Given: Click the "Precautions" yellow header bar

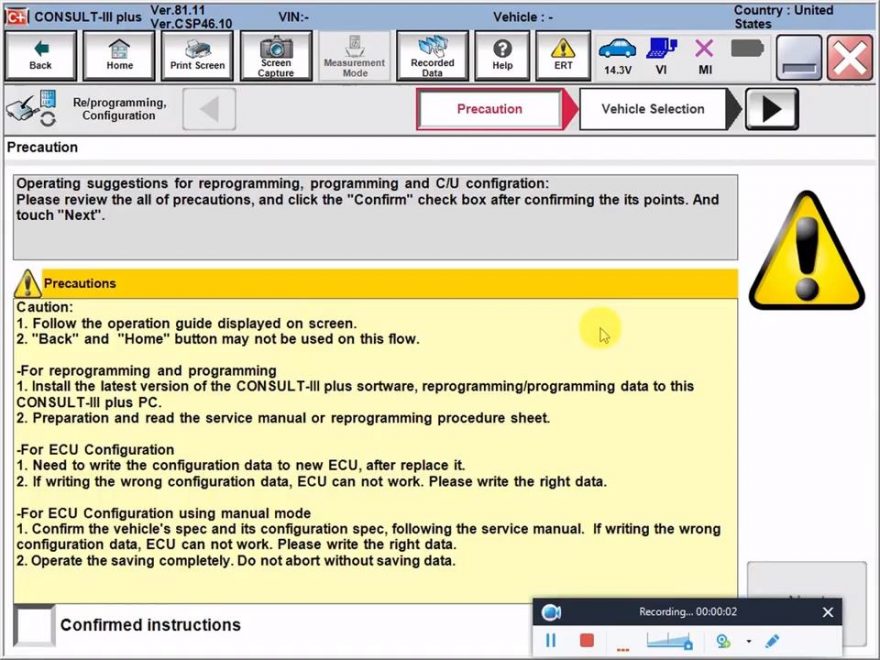Looking at the screenshot, I should tap(389, 283).
